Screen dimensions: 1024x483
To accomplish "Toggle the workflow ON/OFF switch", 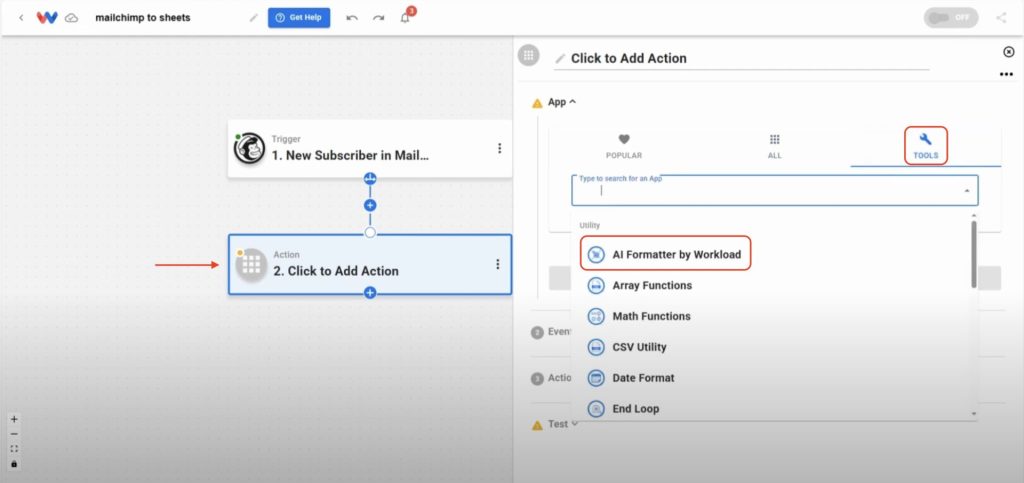I will pos(951,18).
